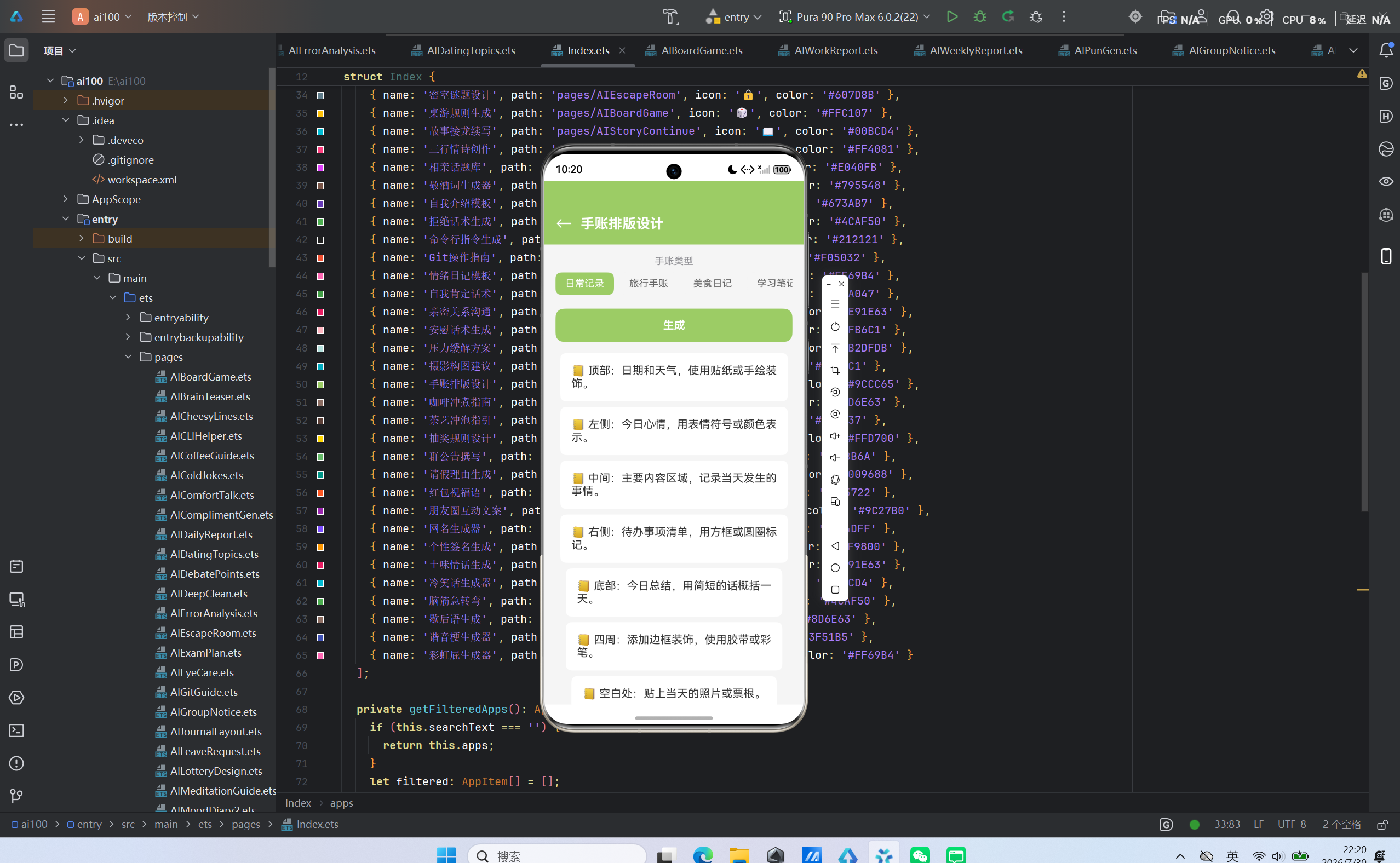Viewport: 1400px width, 863px height.
Task: Tap the green 生成 button
Action: click(x=674, y=325)
